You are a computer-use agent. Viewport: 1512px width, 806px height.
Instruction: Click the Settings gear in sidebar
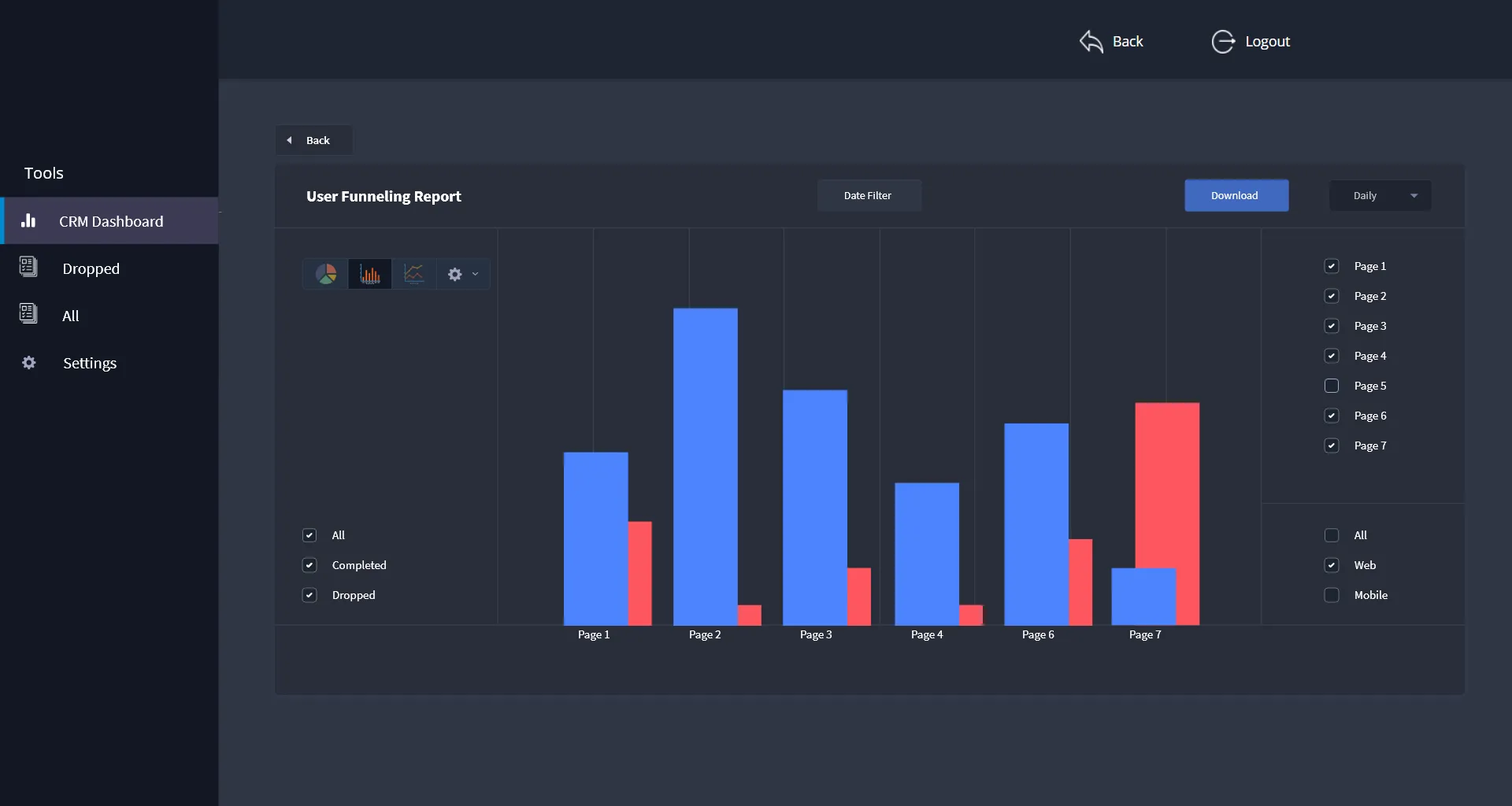click(x=29, y=363)
